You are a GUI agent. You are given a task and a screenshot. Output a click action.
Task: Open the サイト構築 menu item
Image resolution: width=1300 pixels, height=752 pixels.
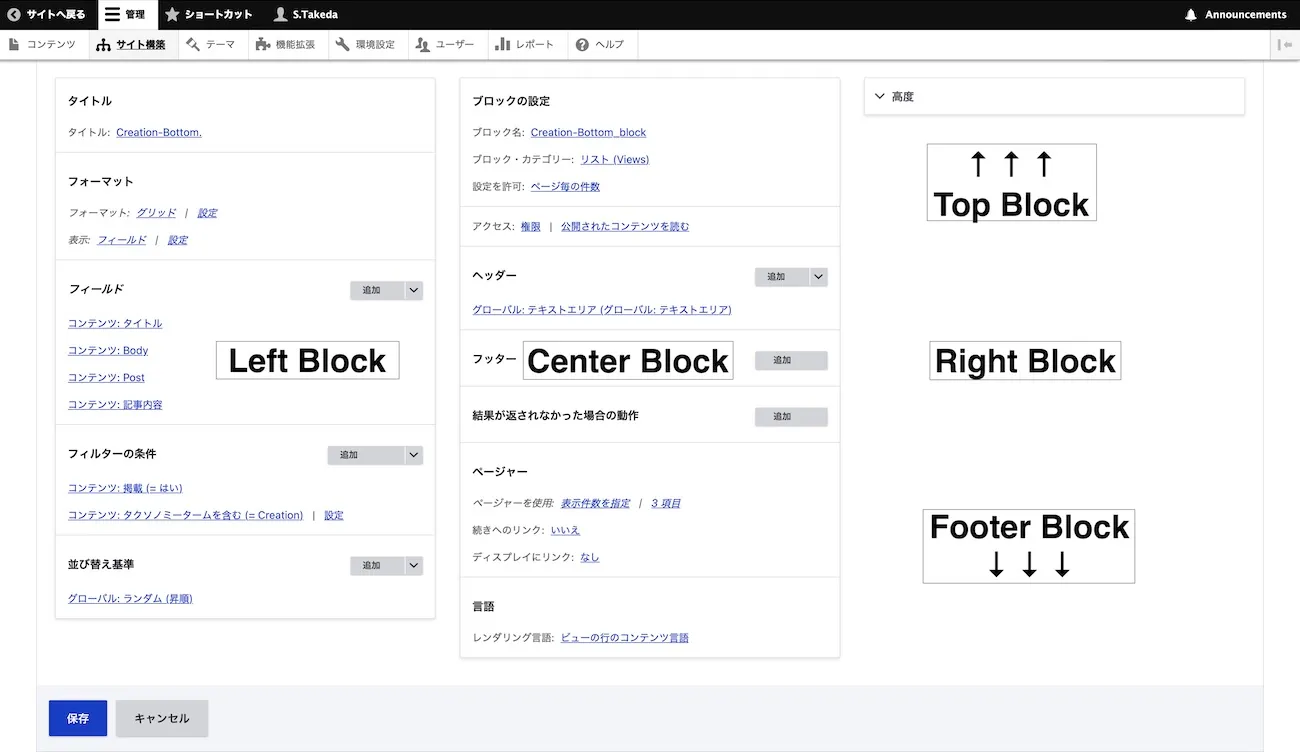coord(134,45)
